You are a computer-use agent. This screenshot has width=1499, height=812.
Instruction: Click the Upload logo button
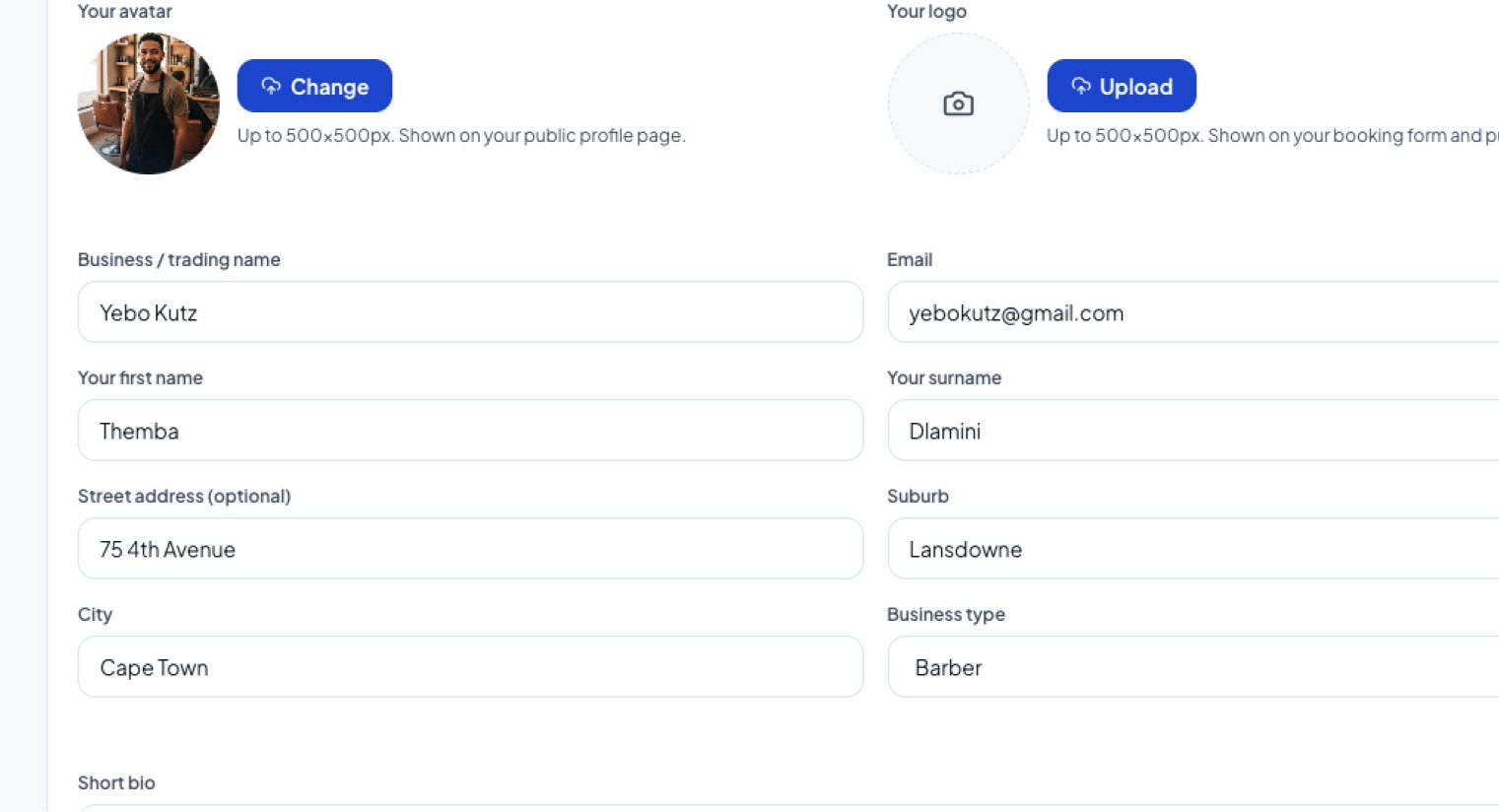tap(1122, 86)
